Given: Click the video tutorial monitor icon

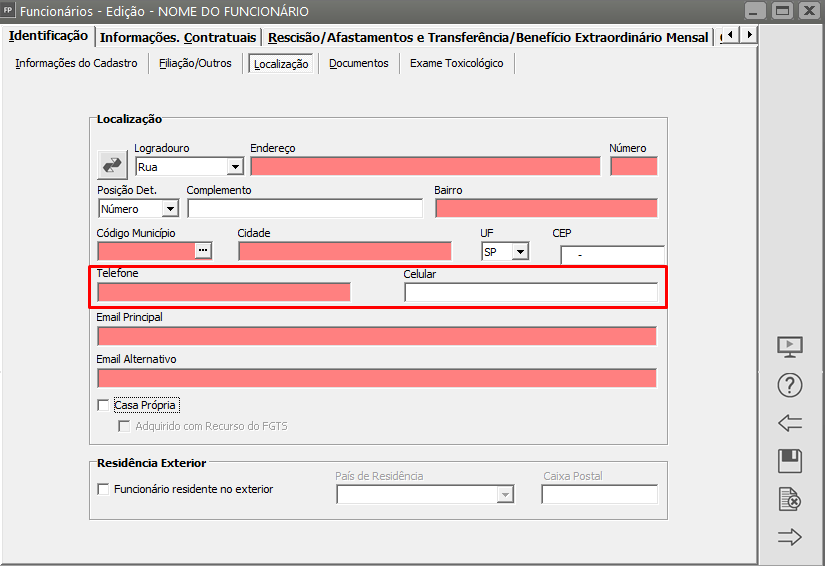Looking at the screenshot, I should tap(790, 346).
